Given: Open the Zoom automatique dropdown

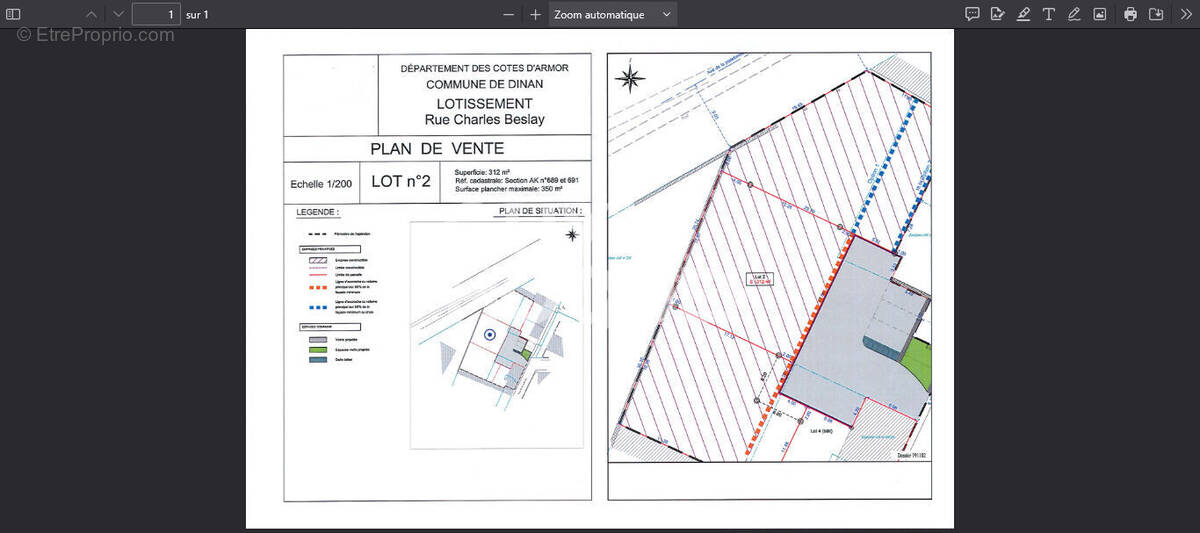Looking at the screenshot, I should point(612,14).
